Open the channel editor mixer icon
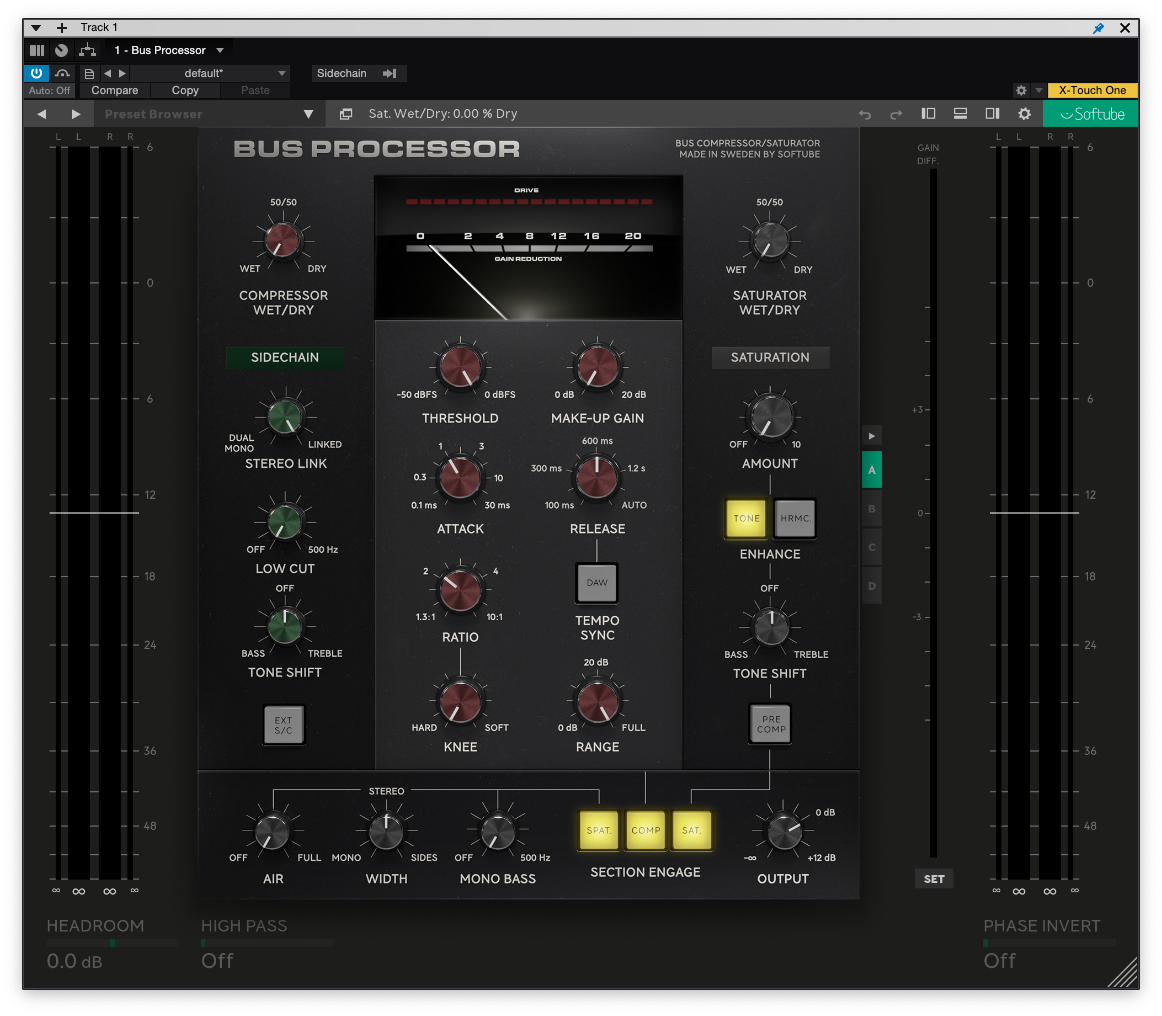The image size is (1162, 1016). point(37,50)
